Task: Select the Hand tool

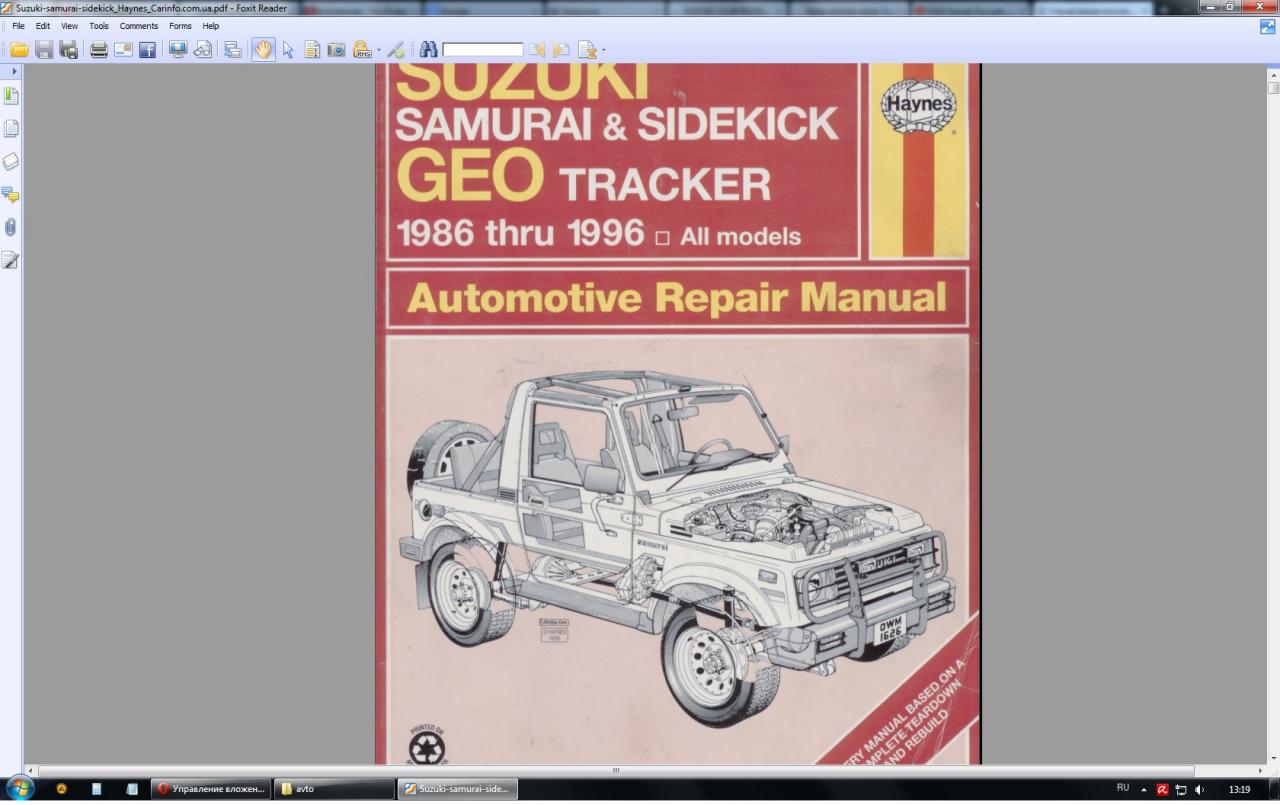Action: coord(263,50)
